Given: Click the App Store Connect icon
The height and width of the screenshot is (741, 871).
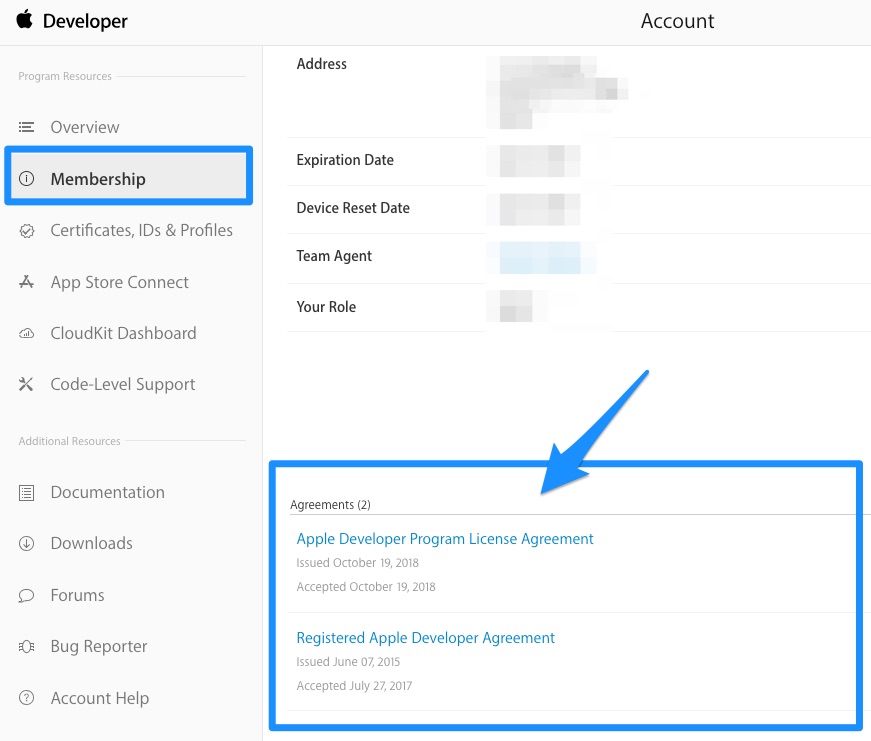Looking at the screenshot, I should click(26, 282).
